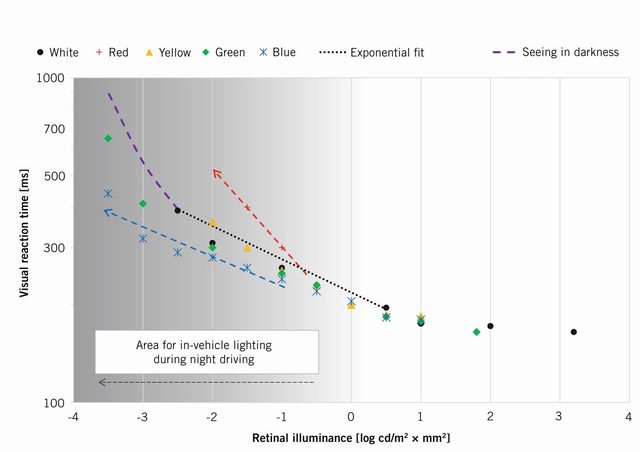Select the purple dashed Seeing in darkness line sample
This screenshot has width=640, height=452.
tap(505, 52)
